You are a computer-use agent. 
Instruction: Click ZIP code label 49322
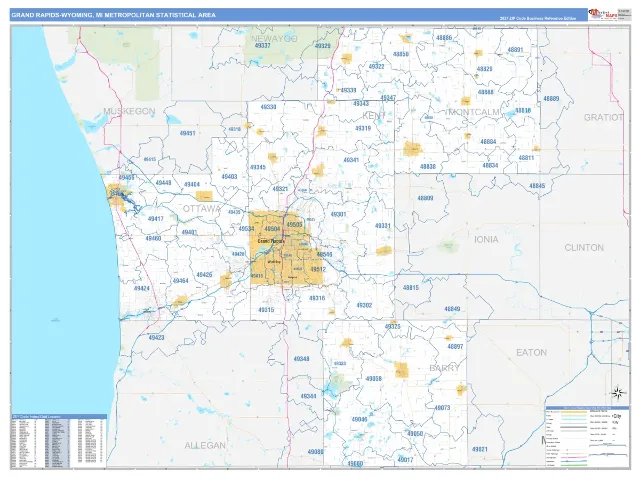[x=376, y=66]
